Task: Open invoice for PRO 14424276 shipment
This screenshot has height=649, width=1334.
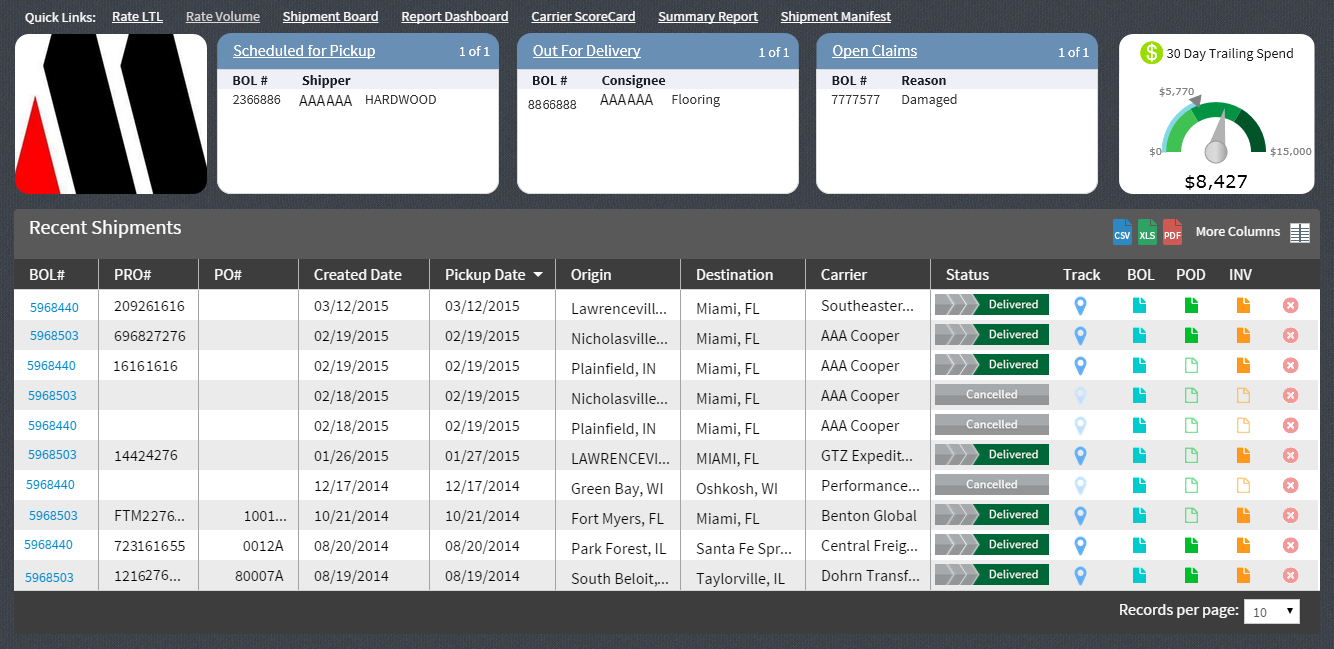Action: point(1243,456)
